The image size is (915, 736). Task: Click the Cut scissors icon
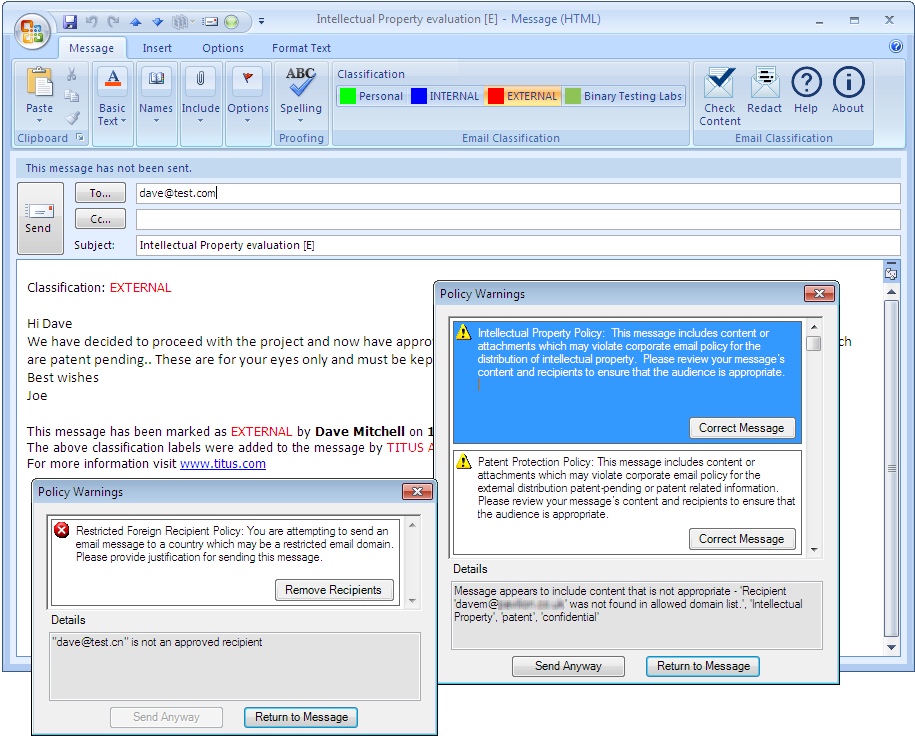point(72,74)
